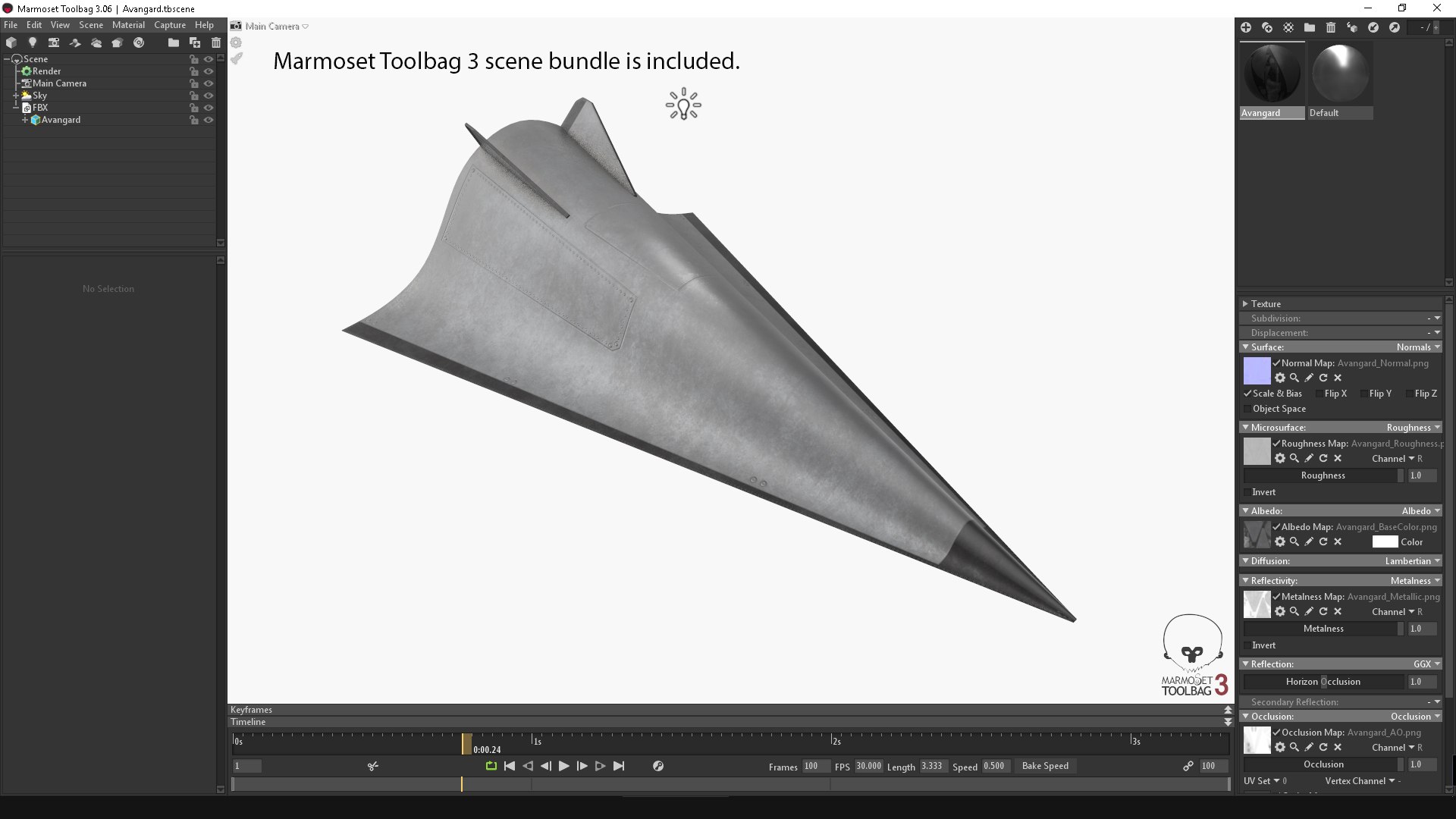Click the Bake Speed button
This screenshot has width=1456, height=819.
click(1045, 766)
